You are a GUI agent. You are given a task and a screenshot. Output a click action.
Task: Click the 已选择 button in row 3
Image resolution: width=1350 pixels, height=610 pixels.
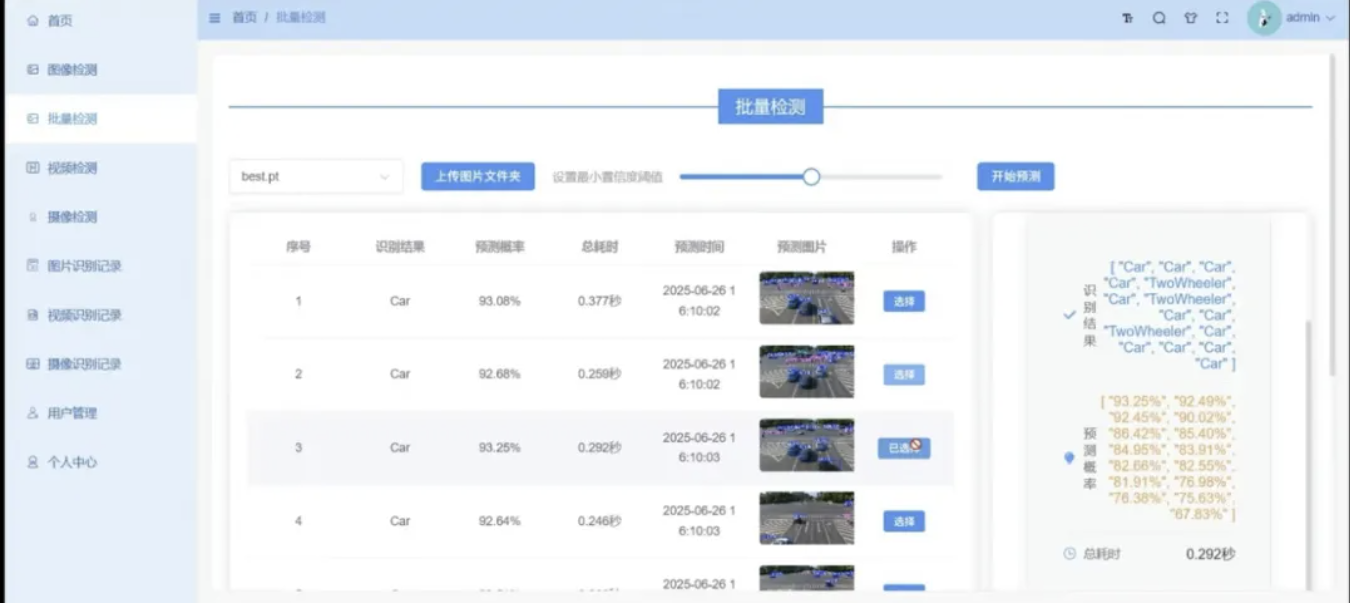pyautogui.click(x=904, y=448)
